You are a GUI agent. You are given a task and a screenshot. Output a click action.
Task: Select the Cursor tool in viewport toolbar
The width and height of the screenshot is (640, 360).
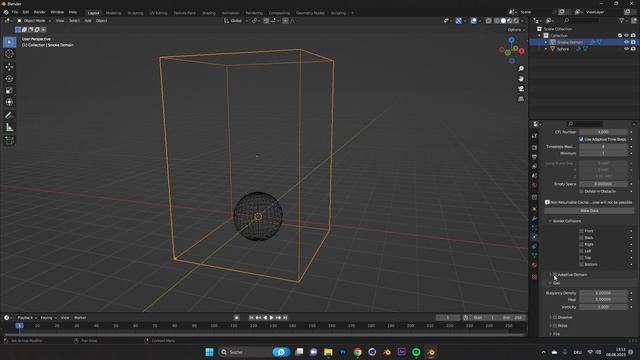pos(9,54)
